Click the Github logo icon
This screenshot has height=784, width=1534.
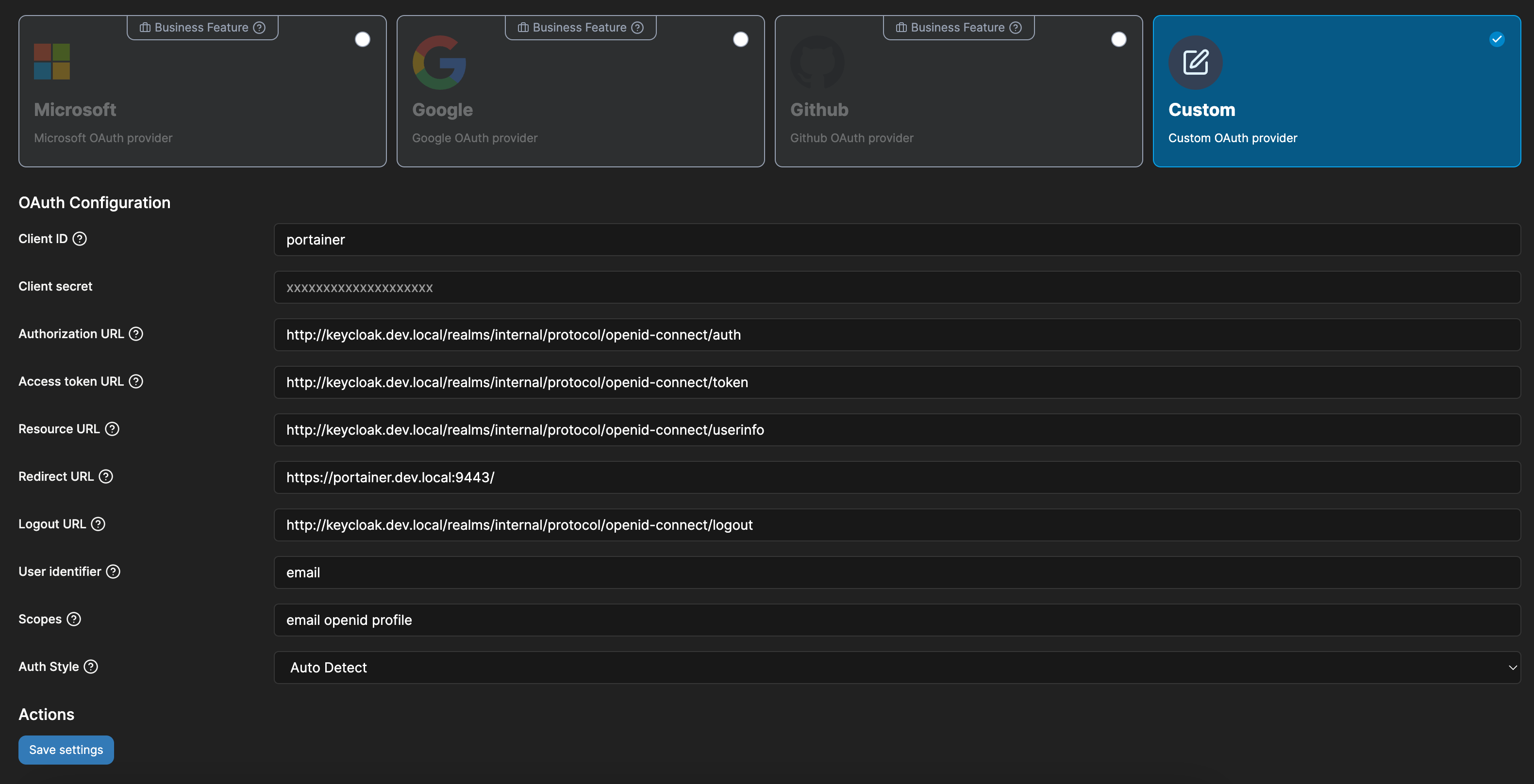(817, 63)
